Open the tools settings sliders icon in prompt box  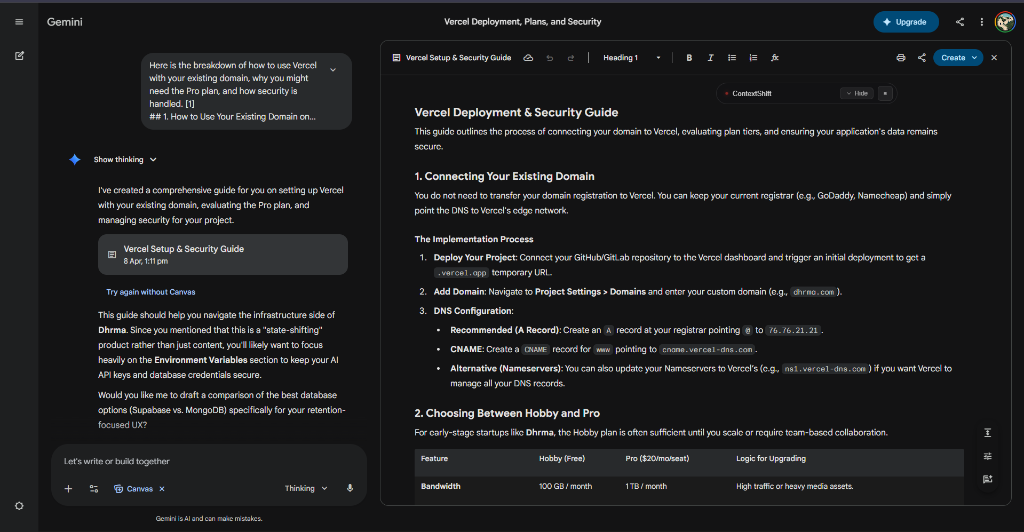click(93, 488)
